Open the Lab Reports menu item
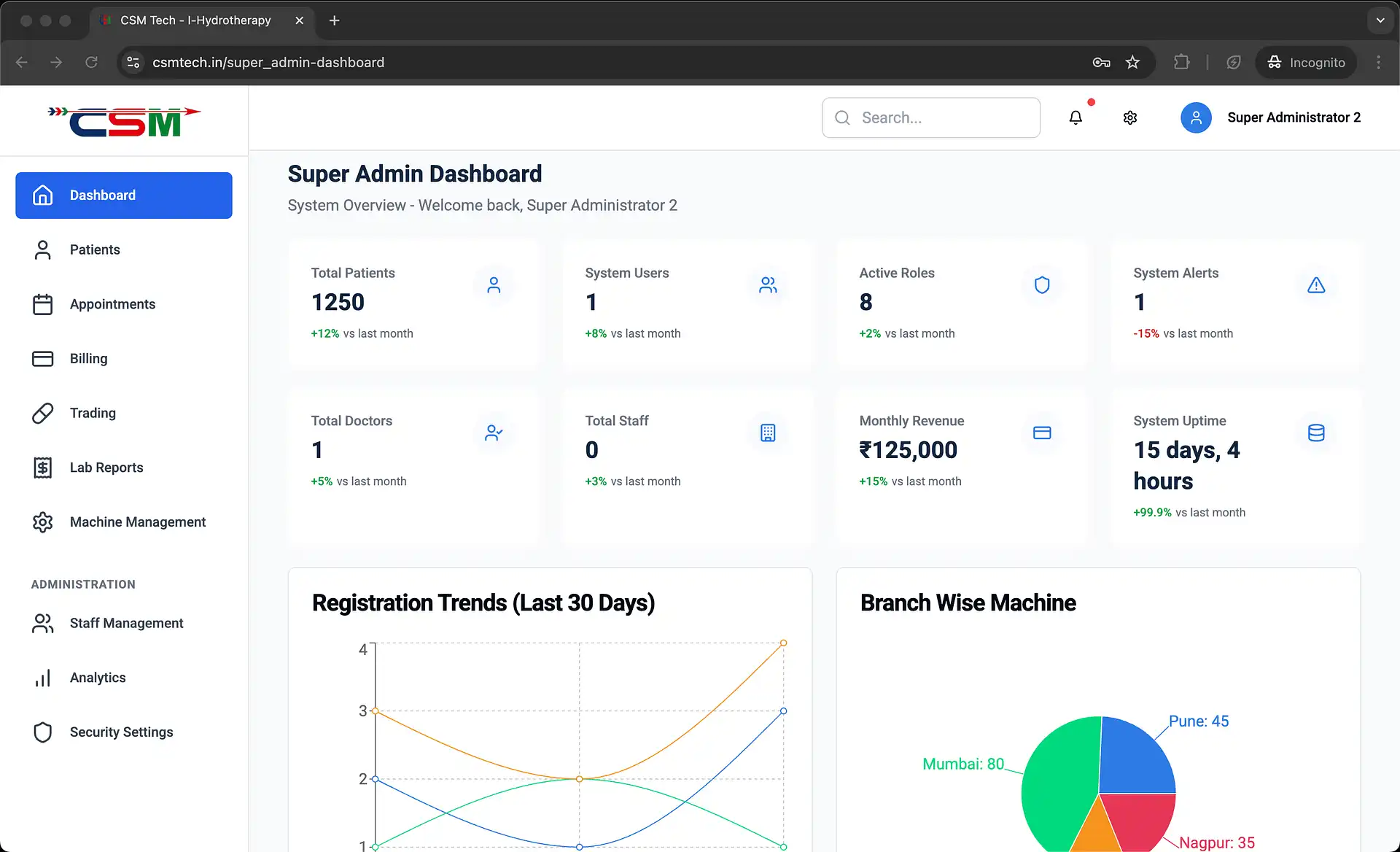 point(124,468)
